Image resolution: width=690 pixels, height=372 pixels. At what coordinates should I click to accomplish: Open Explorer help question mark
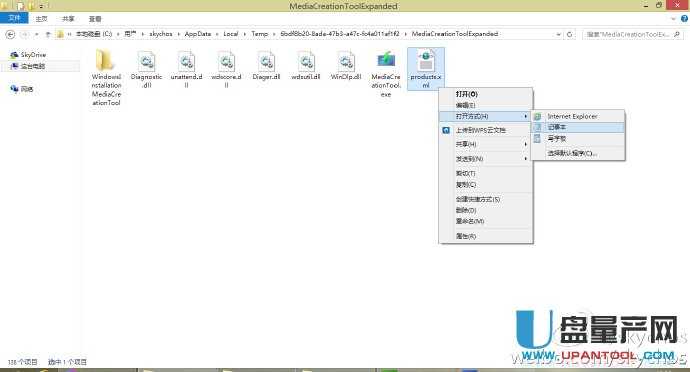pyautogui.click(x=684, y=18)
